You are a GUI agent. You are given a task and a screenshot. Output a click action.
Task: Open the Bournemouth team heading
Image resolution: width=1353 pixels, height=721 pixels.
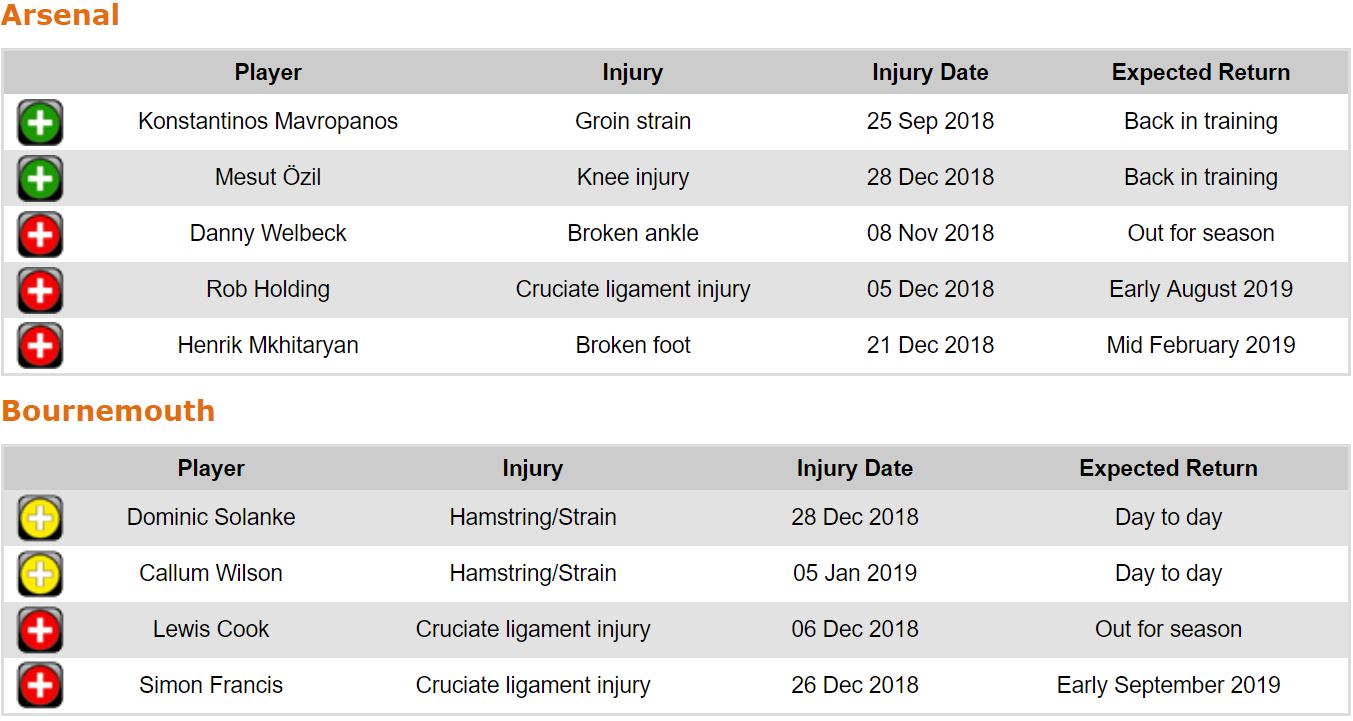[x=108, y=411]
